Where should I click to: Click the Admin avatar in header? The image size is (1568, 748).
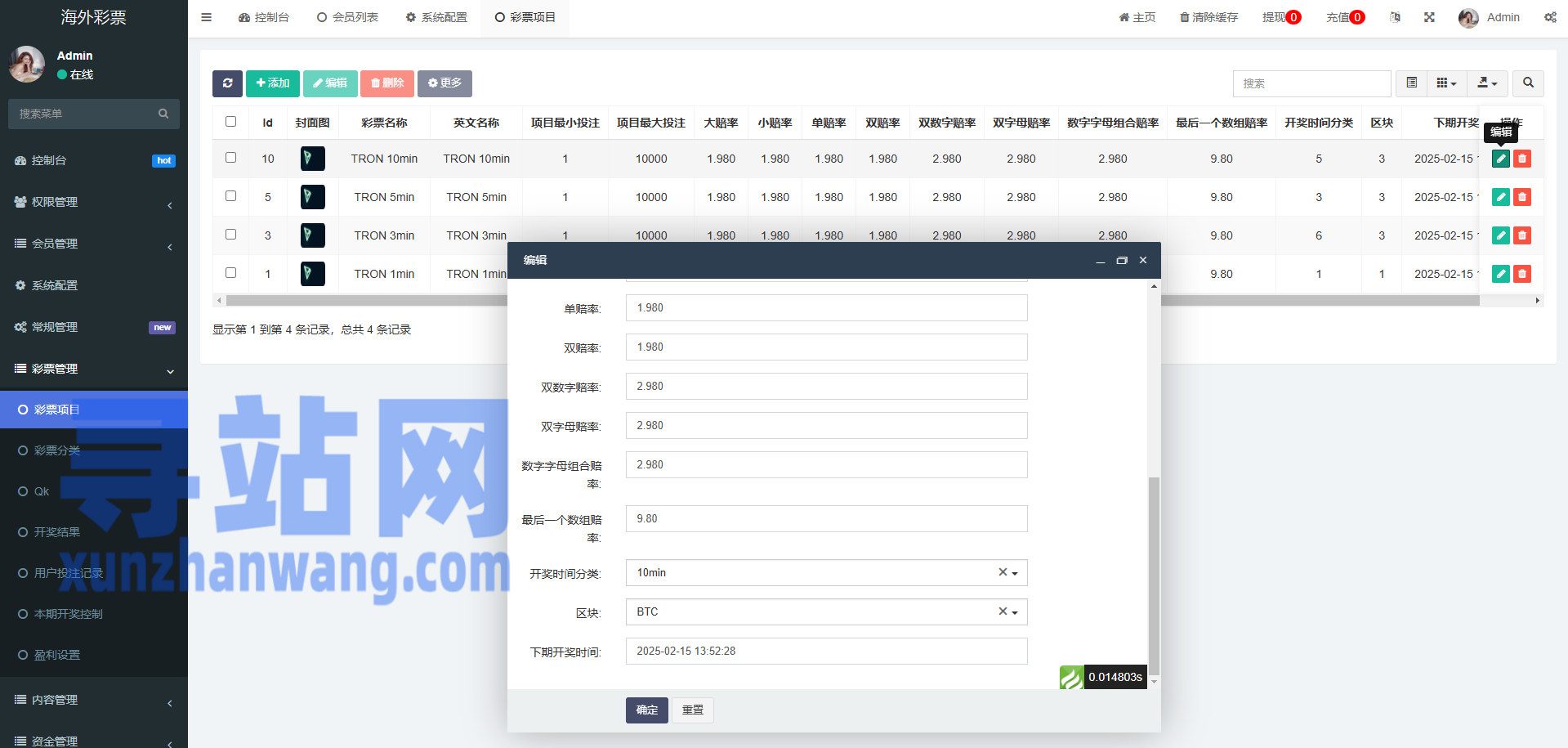tap(1468, 18)
